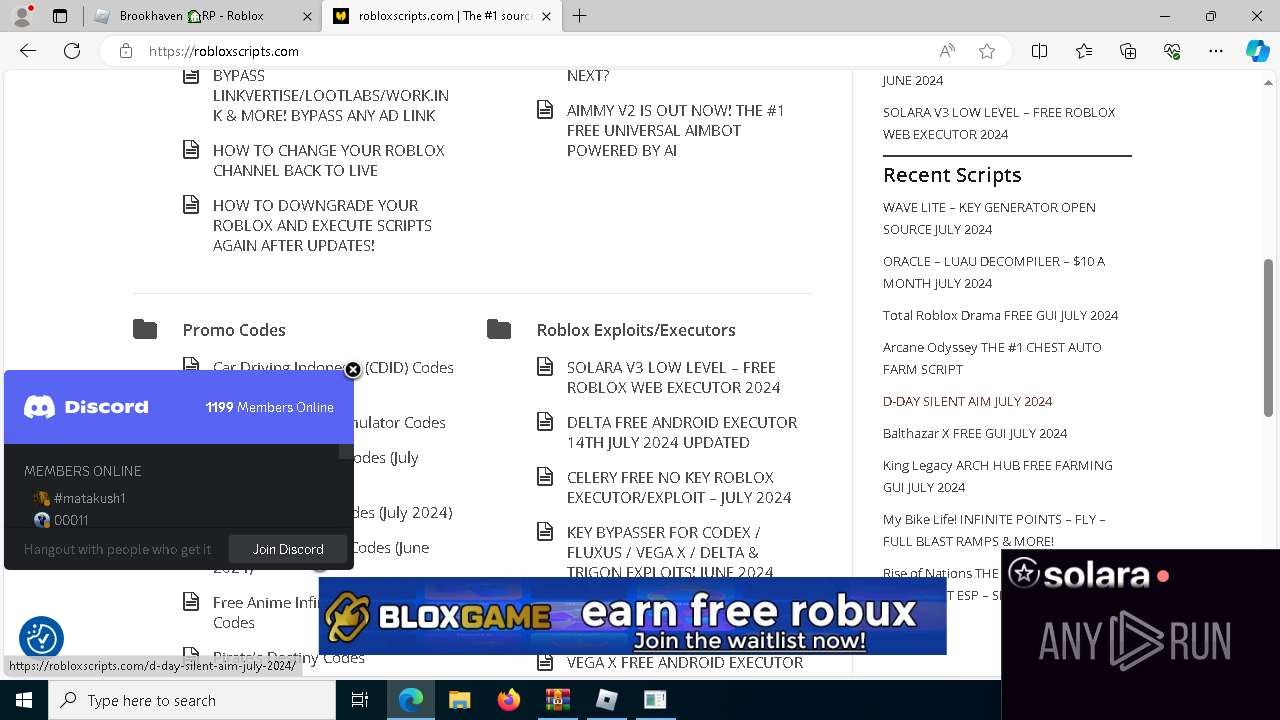The height and width of the screenshot is (720, 1280).
Task: Open AIMMY V2 IS OUT NOW link
Action: (x=676, y=130)
